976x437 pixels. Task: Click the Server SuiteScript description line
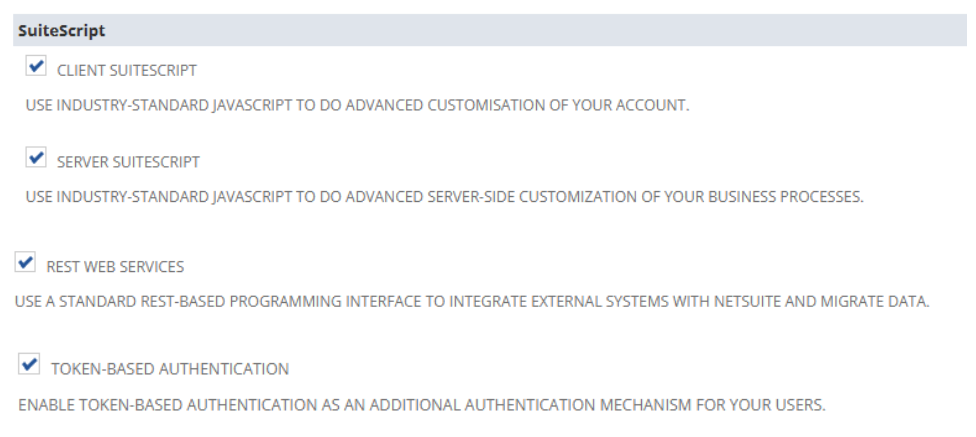[444, 197]
